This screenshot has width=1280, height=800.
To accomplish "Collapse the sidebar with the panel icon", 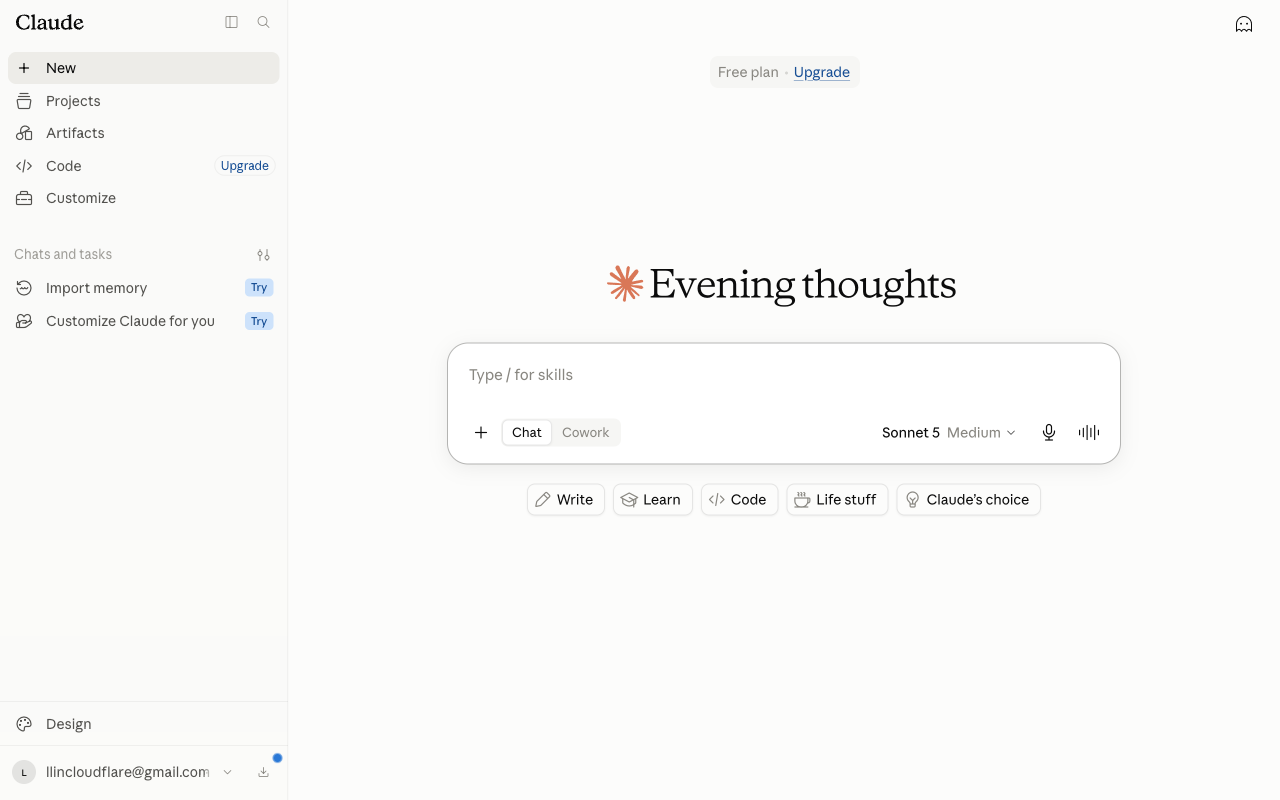I will pos(231,22).
